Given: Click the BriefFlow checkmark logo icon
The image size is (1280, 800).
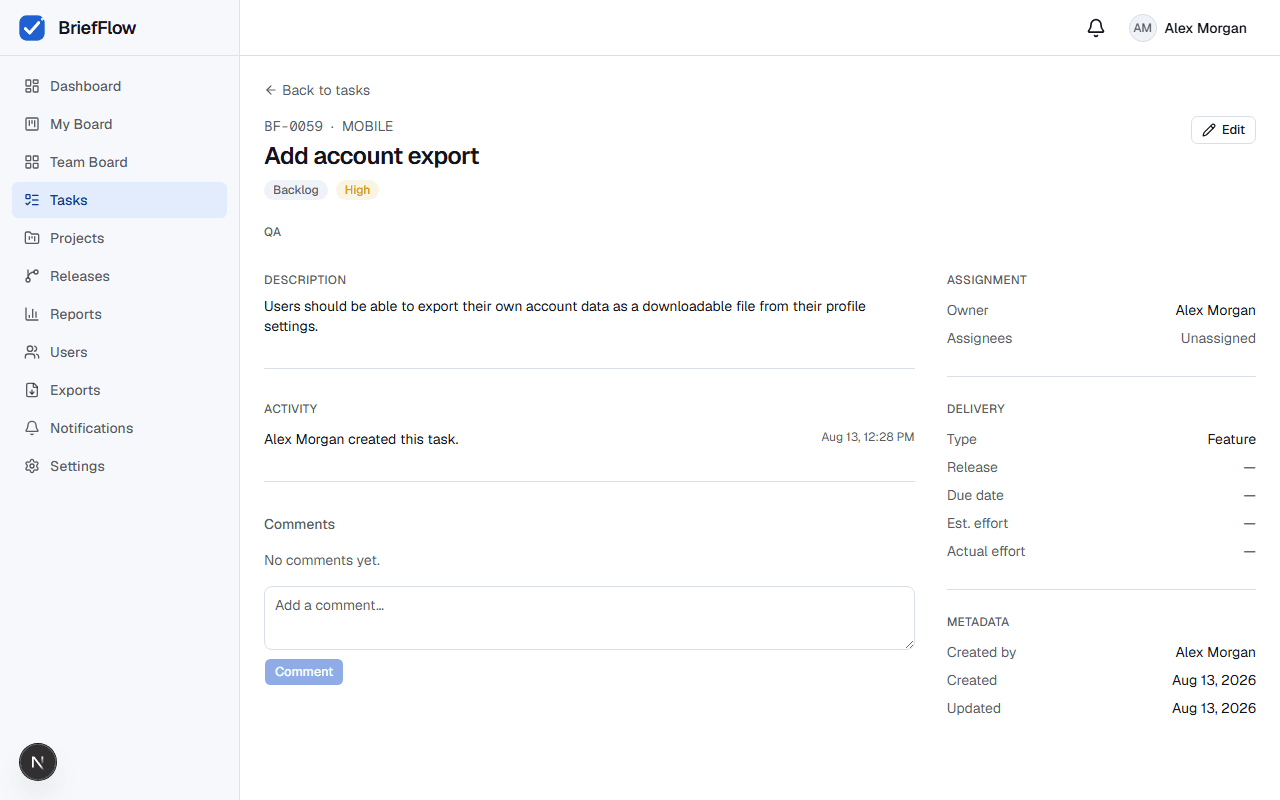Looking at the screenshot, I should (x=32, y=28).
